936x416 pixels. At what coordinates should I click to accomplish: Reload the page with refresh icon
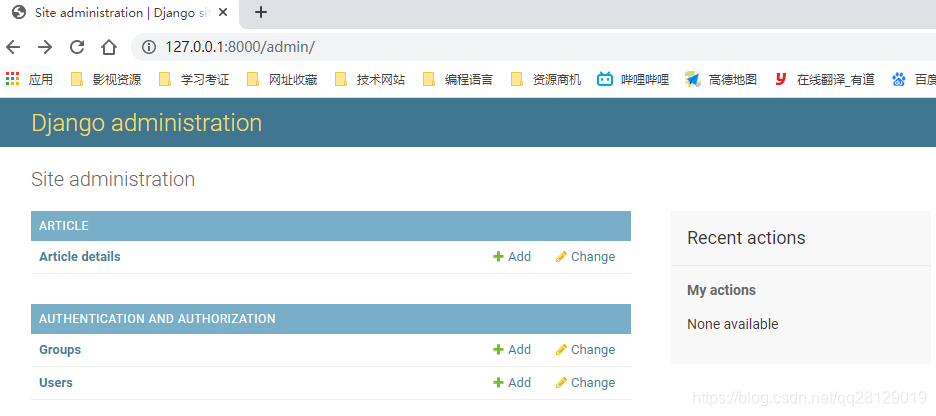click(77, 47)
